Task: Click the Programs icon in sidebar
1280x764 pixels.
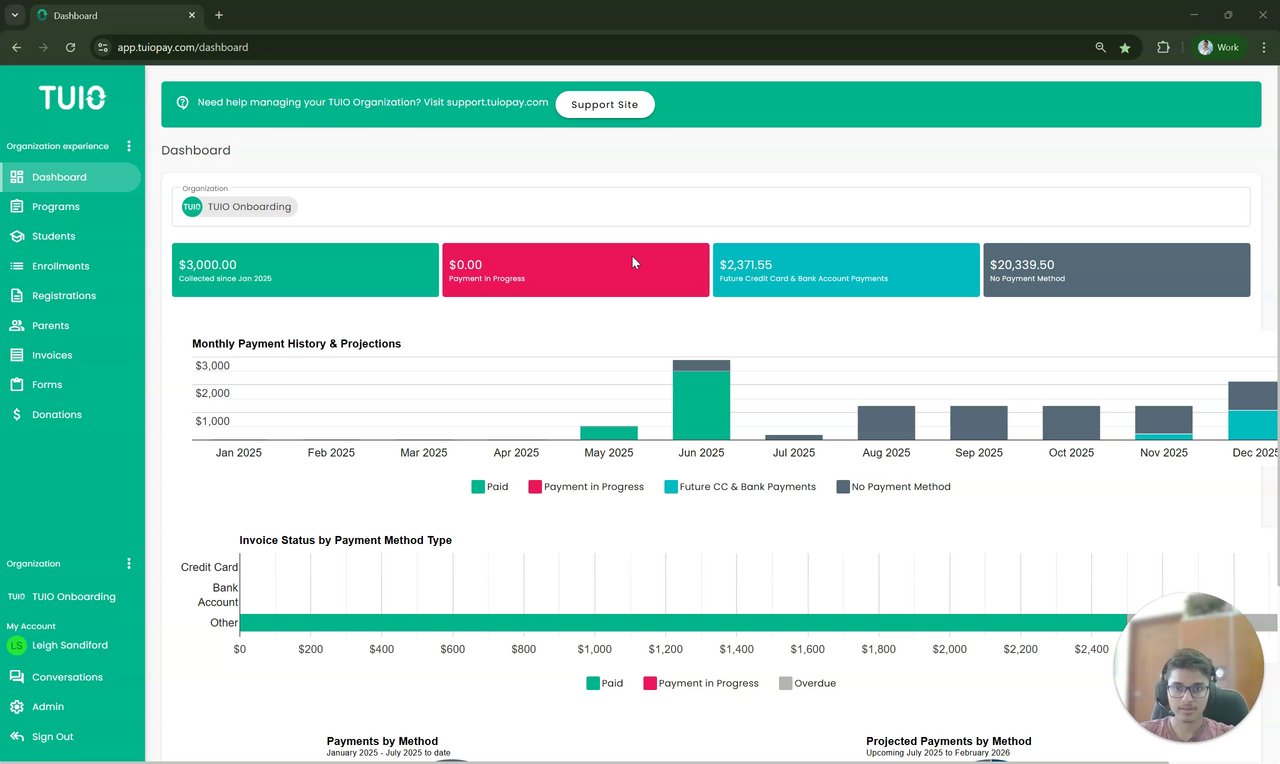Action: (x=16, y=207)
